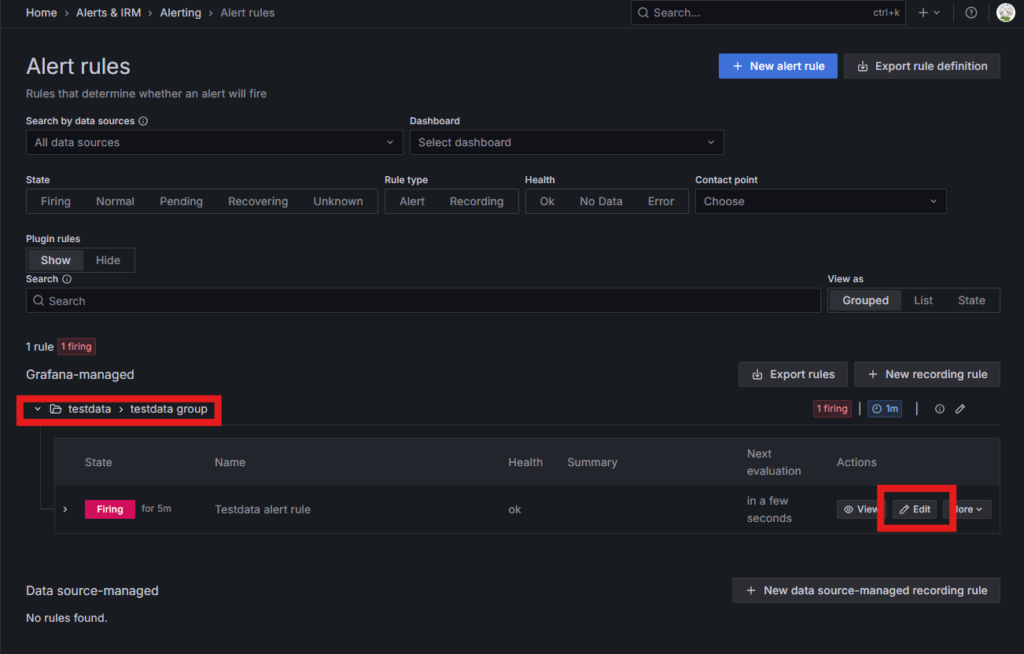
Task: Click info icon beside Search by data sources
Action: tap(143, 121)
